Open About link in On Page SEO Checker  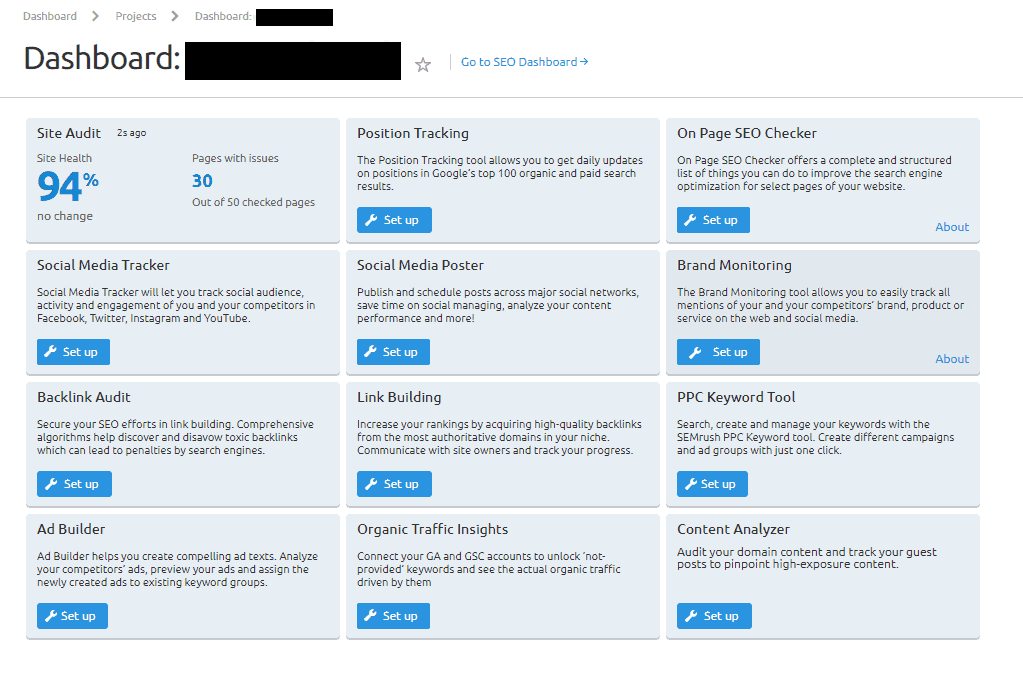tap(952, 227)
